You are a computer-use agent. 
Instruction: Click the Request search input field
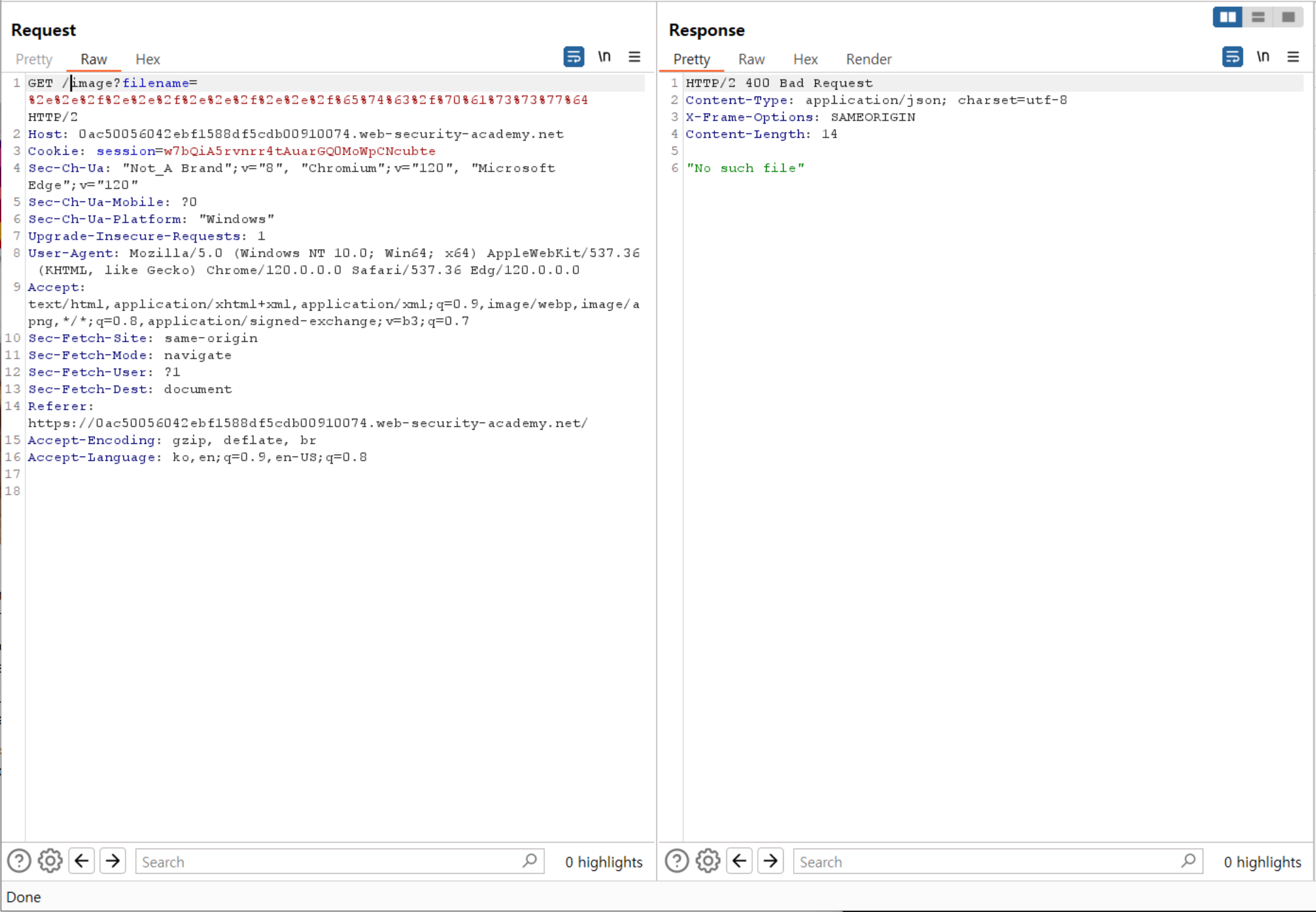click(328, 862)
